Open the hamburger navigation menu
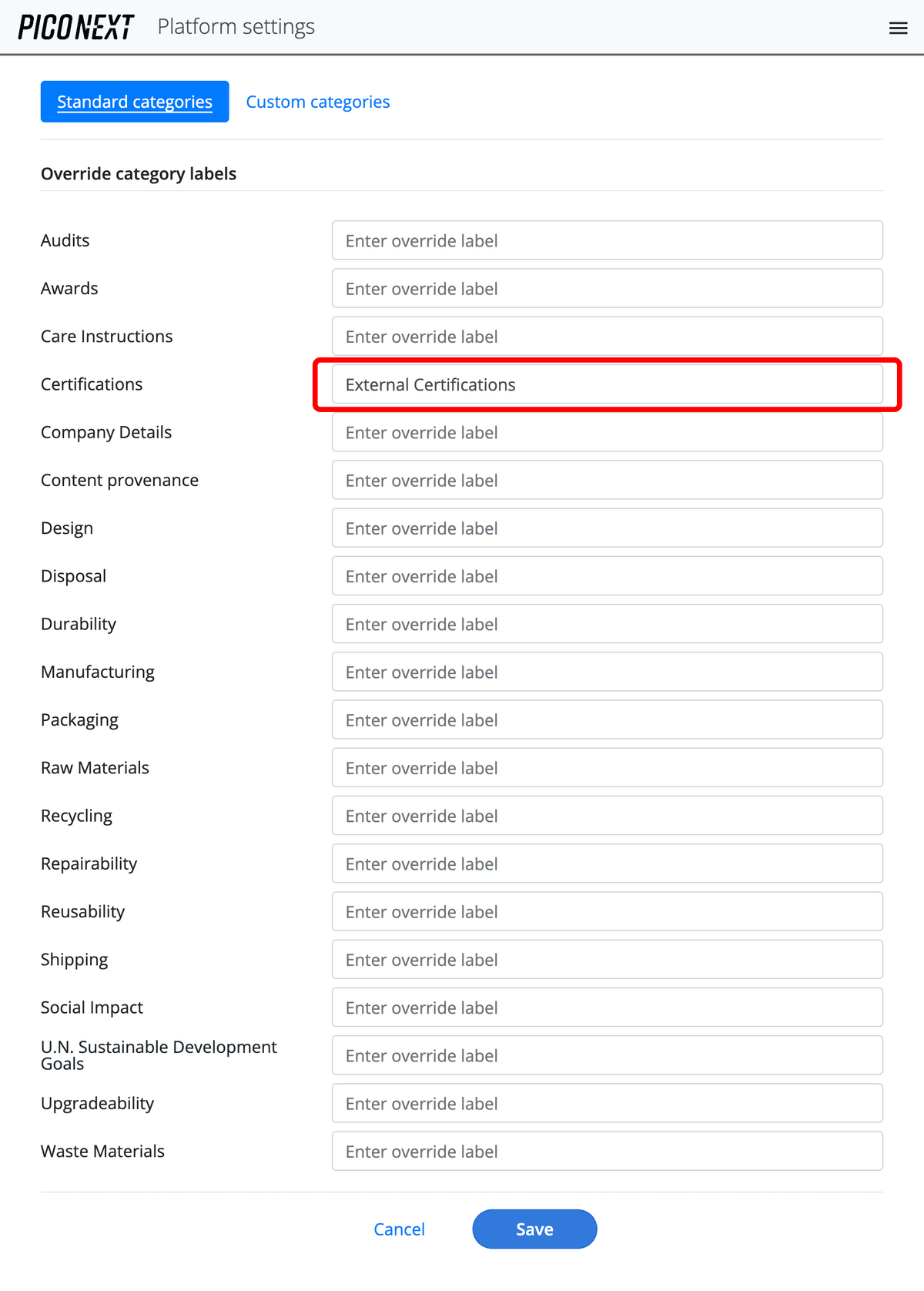The width and height of the screenshot is (924, 1291). tap(898, 28)
